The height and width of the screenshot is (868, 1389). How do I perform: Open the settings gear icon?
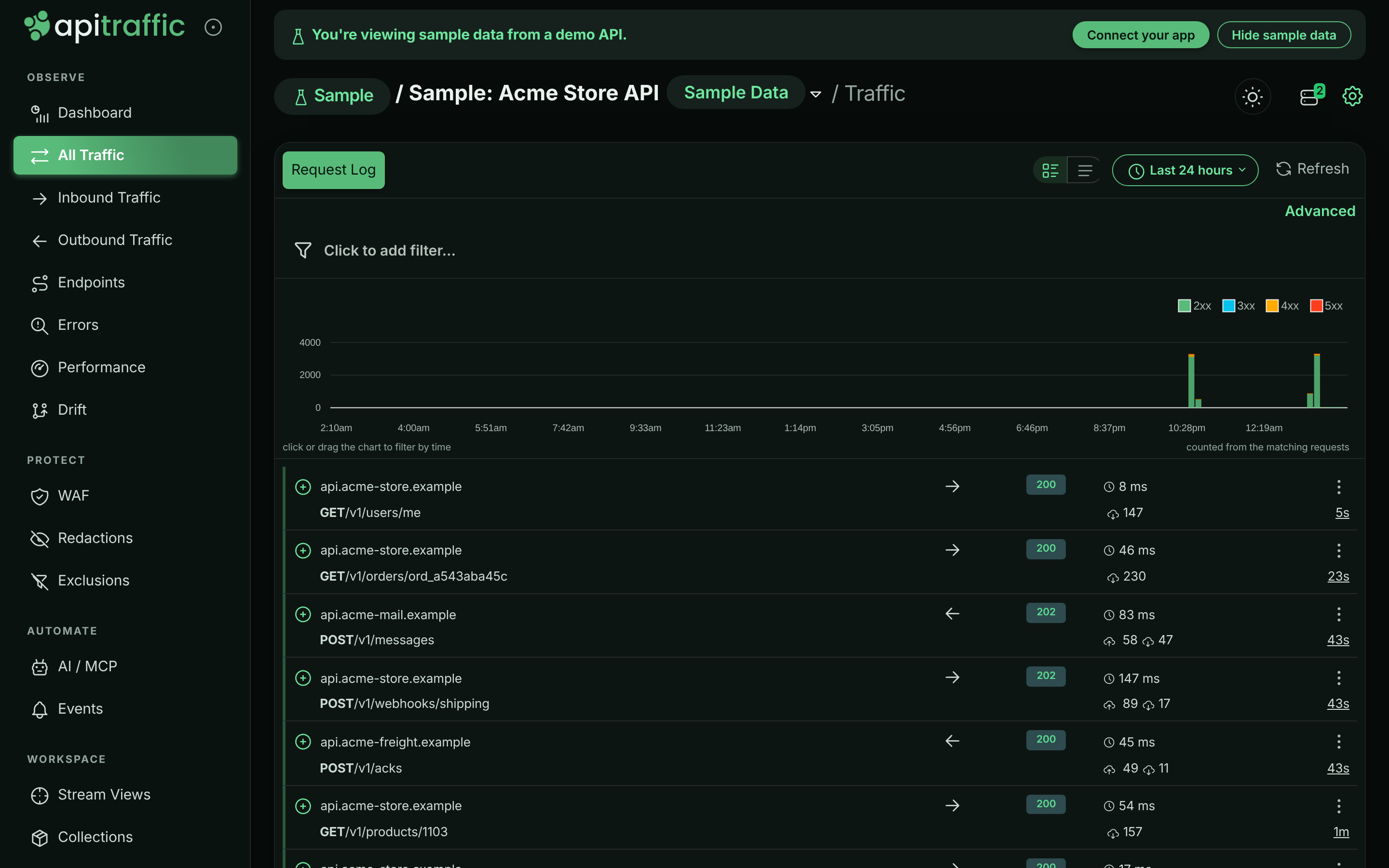1352,96
